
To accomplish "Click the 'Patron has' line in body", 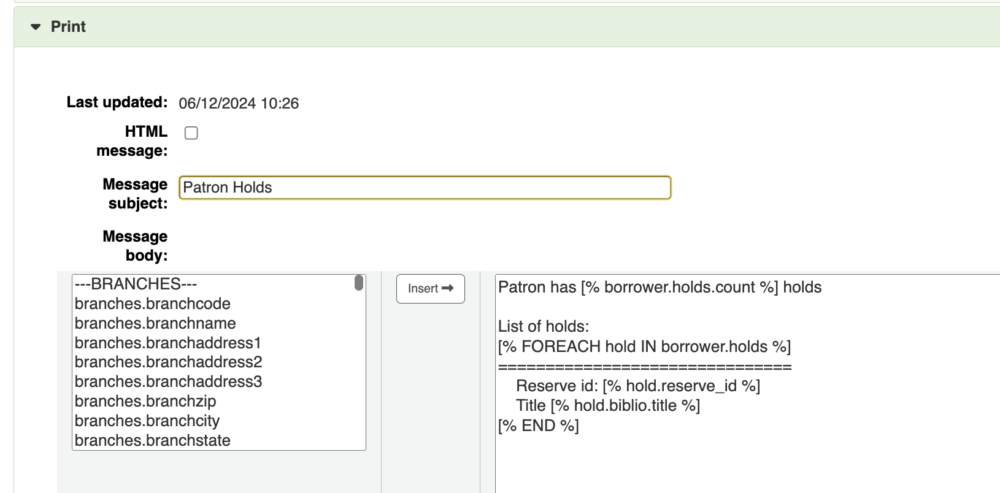I will [659, 287].
